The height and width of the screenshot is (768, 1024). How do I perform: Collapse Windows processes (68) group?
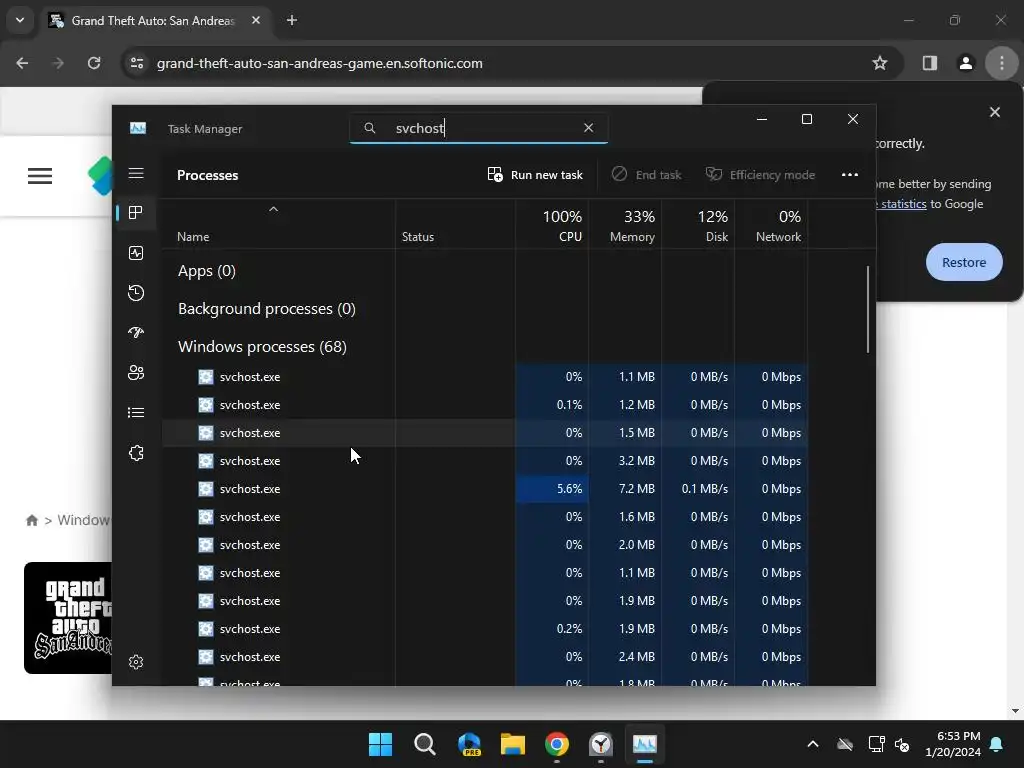pos(262,347)
